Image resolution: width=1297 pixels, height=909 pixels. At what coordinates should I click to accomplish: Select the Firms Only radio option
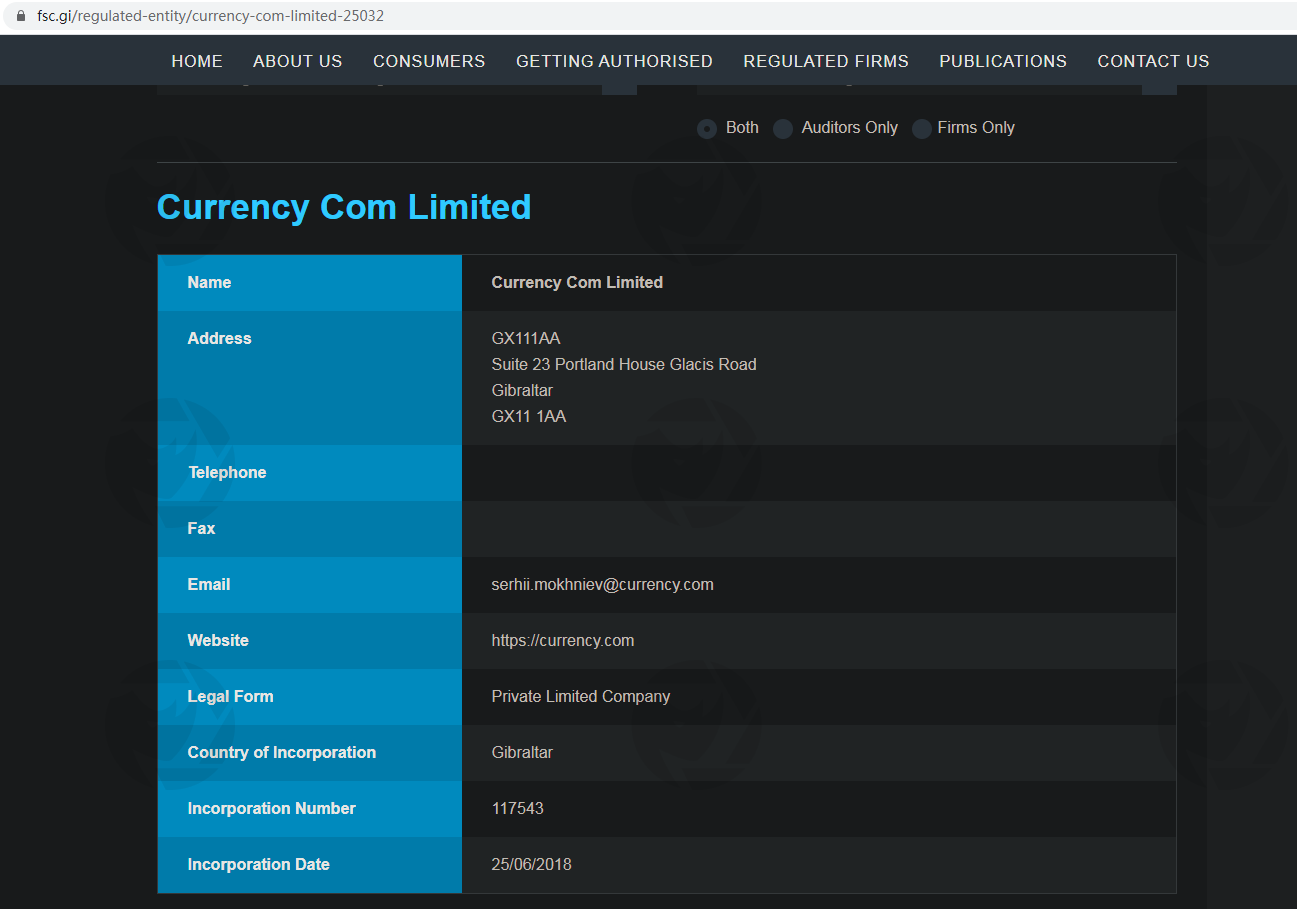[922, 129]
